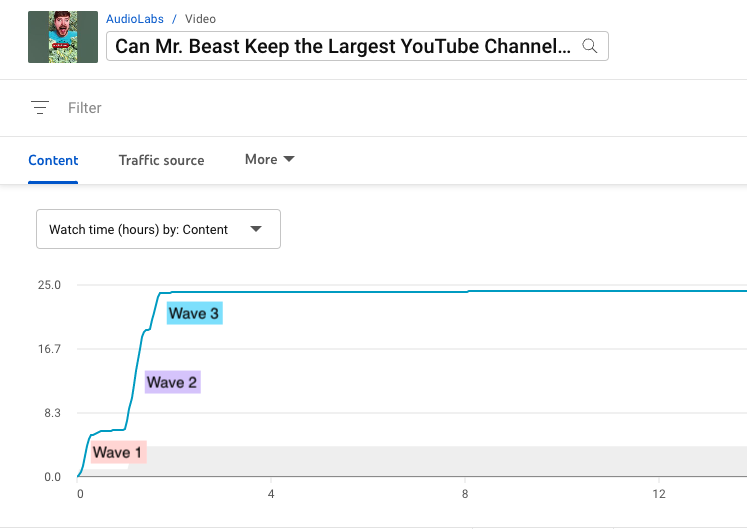
Task: Click the x-axis tick labeled 8
Action: click(x=465, y=494)
